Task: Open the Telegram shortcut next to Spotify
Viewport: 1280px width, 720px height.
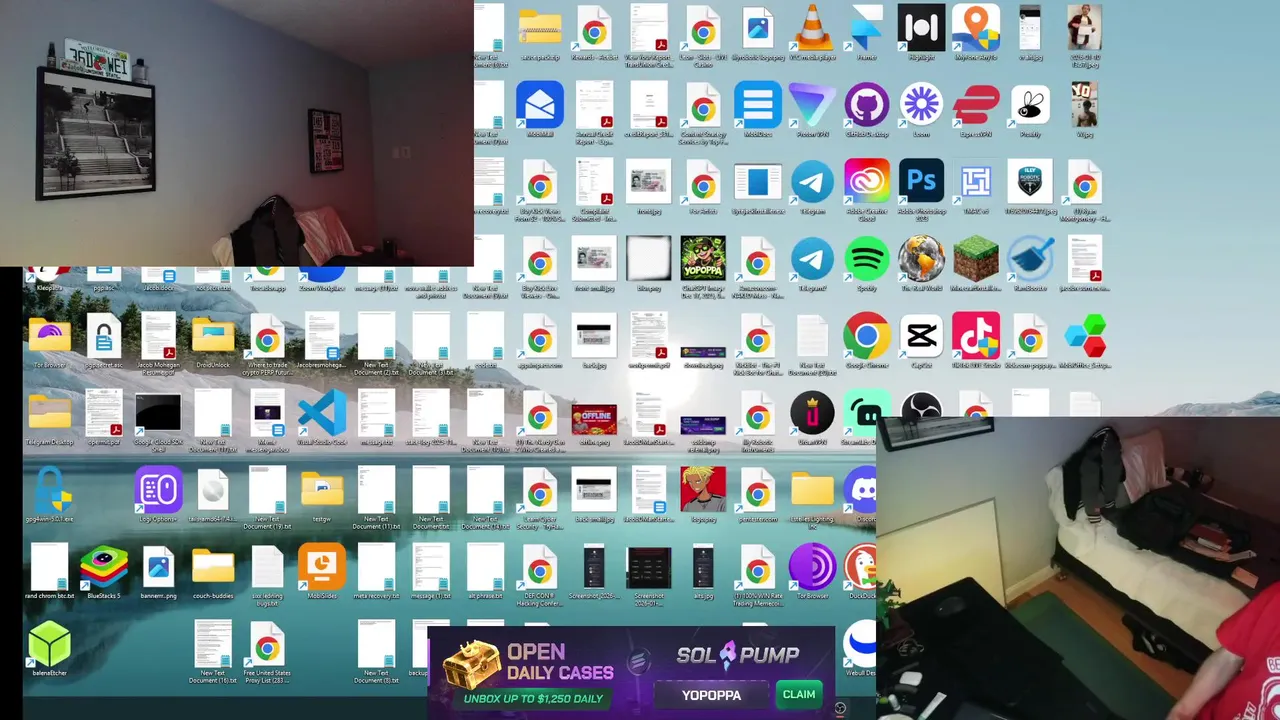Action: (x=812, y=260)
